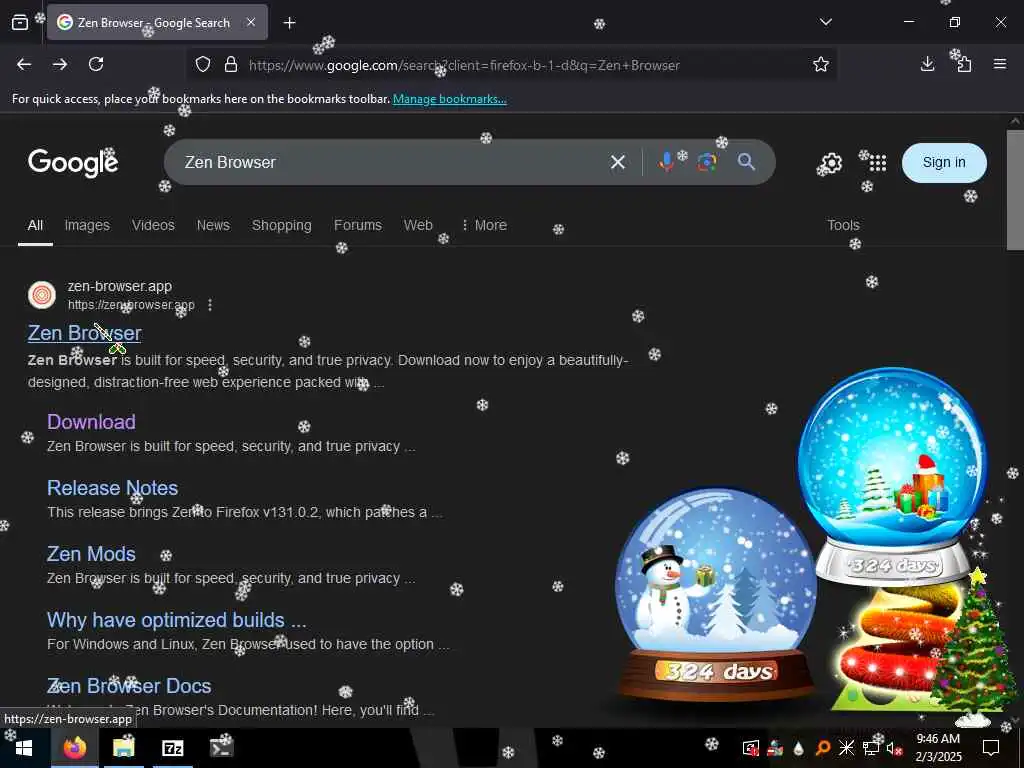Click the Firefox taskbar icon
Image resolution: width=1024 pixels, height=768 pixels.
tap(74, 748)
